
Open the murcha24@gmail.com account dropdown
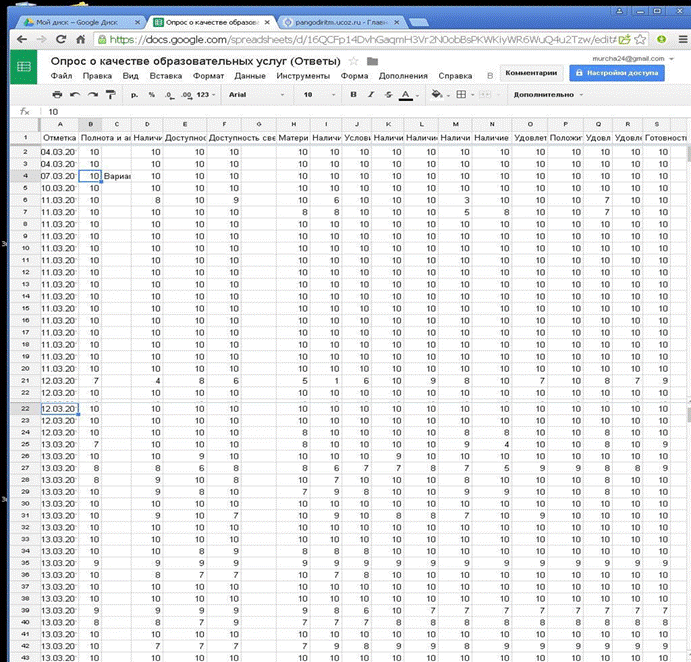(x=633, y=59)
